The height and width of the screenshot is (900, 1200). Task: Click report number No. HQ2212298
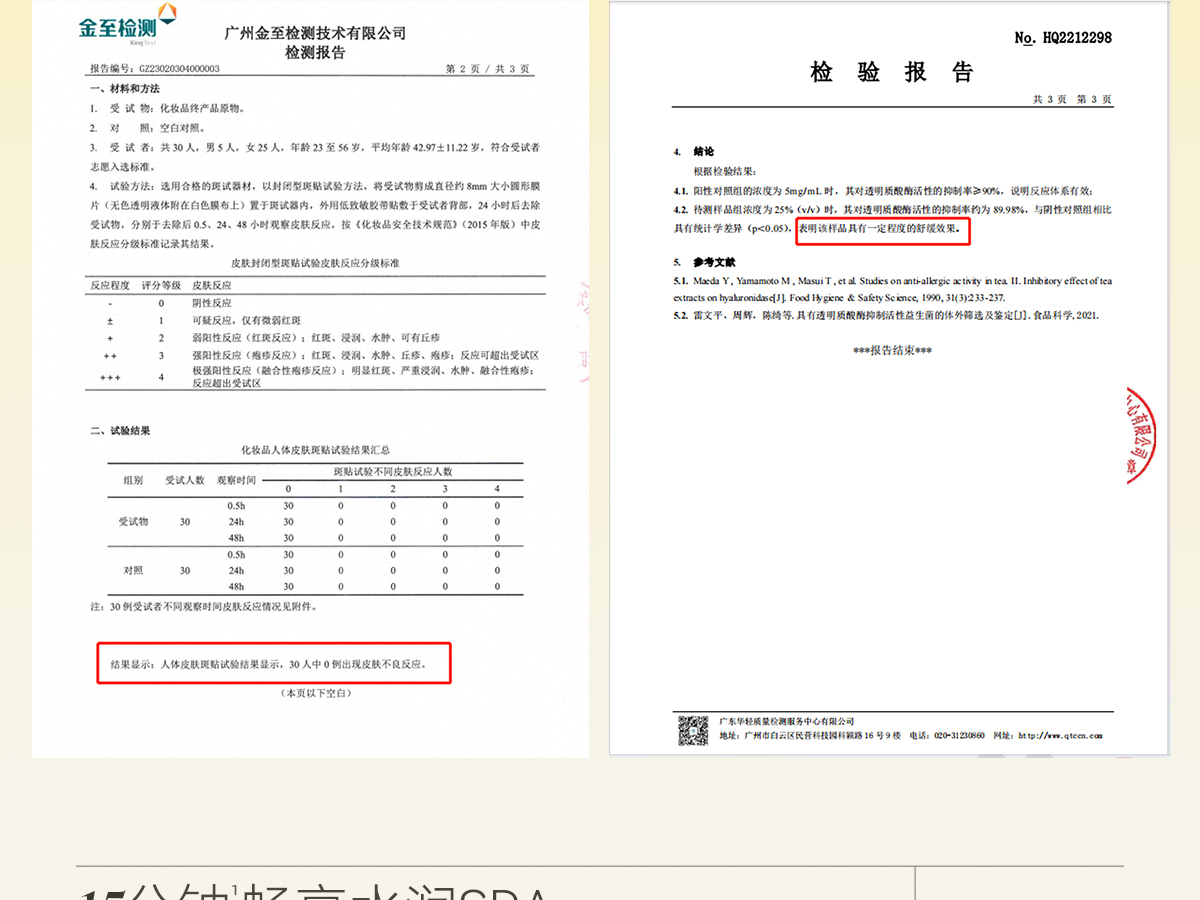[1063, 38]
